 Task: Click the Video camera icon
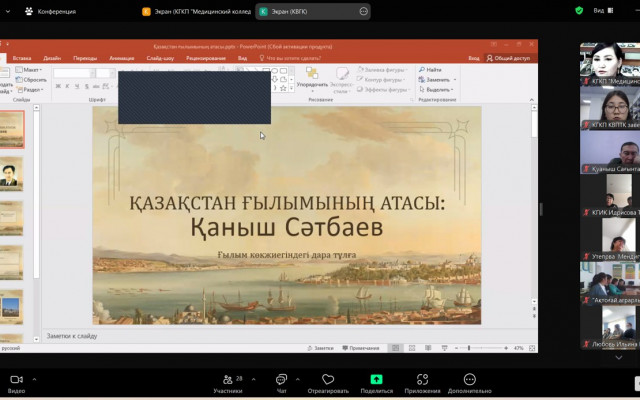coord(16,380)
